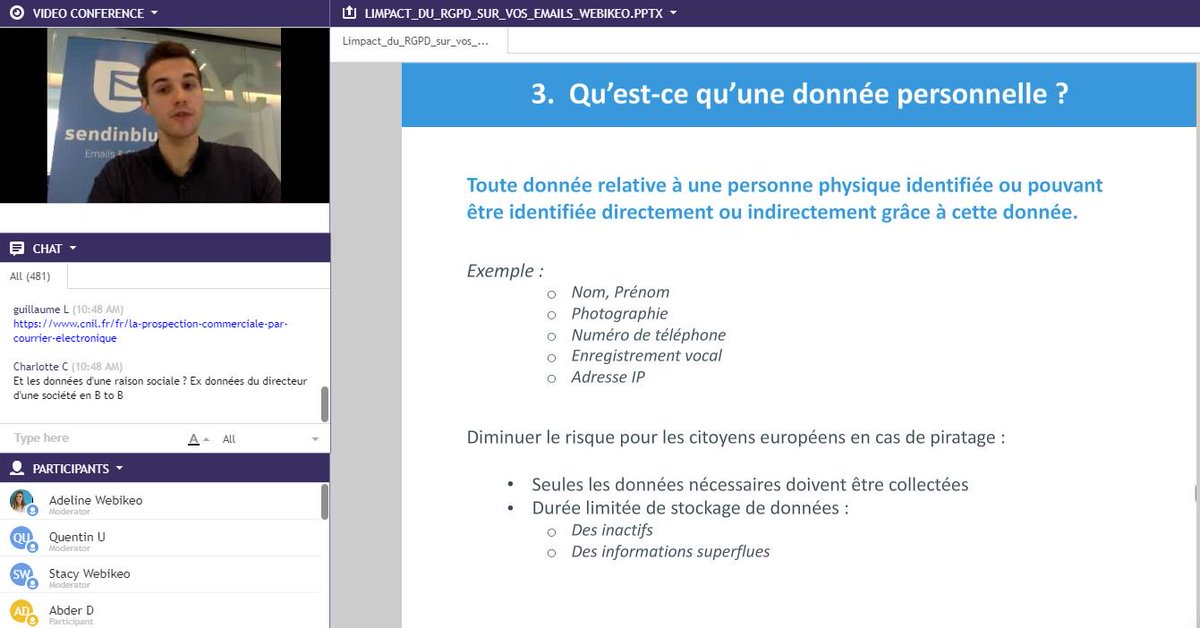Open the Video Conference panel dropdown arrow

click(x=153, y=14)
